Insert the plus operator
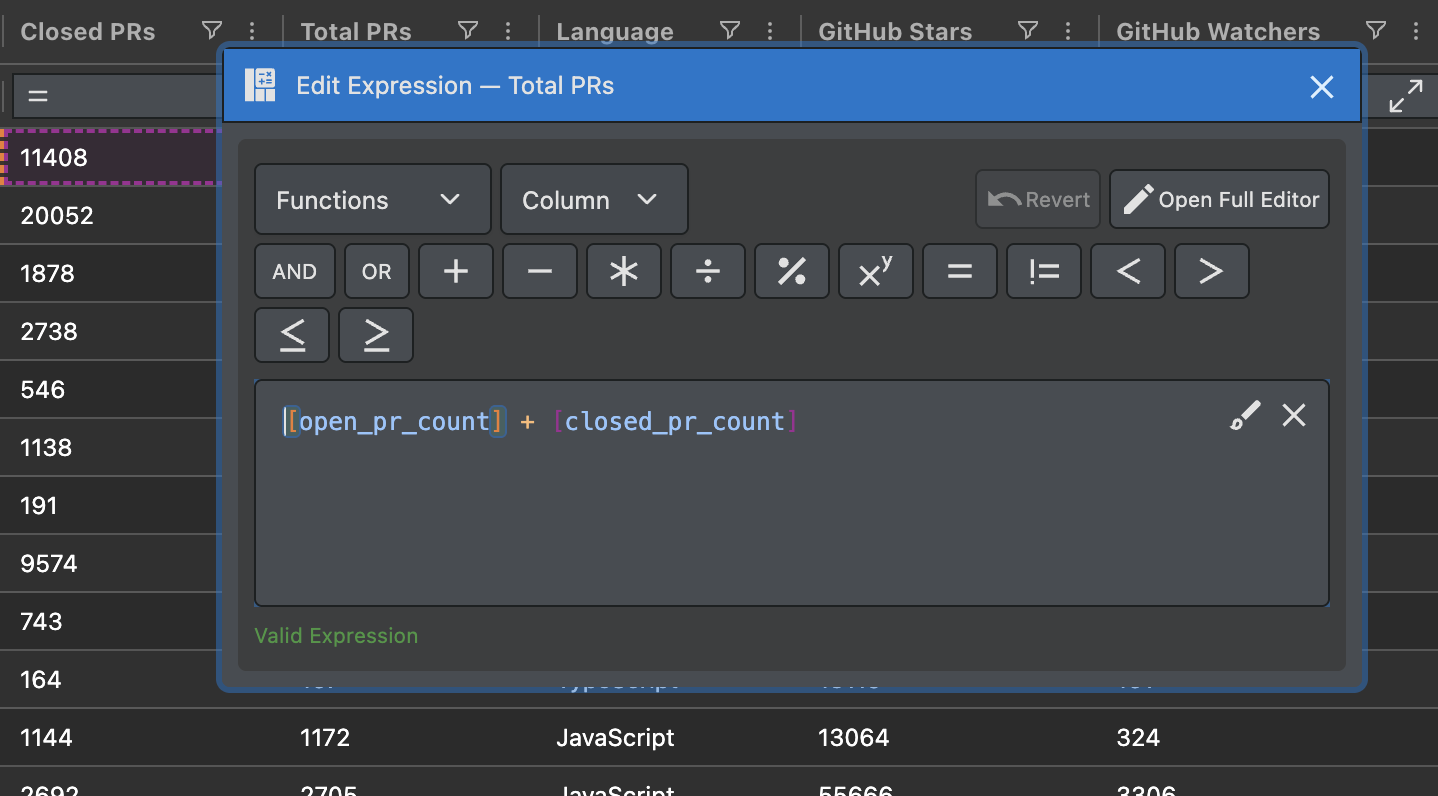This screenshot has width=1438, height=796. (456, 271)
